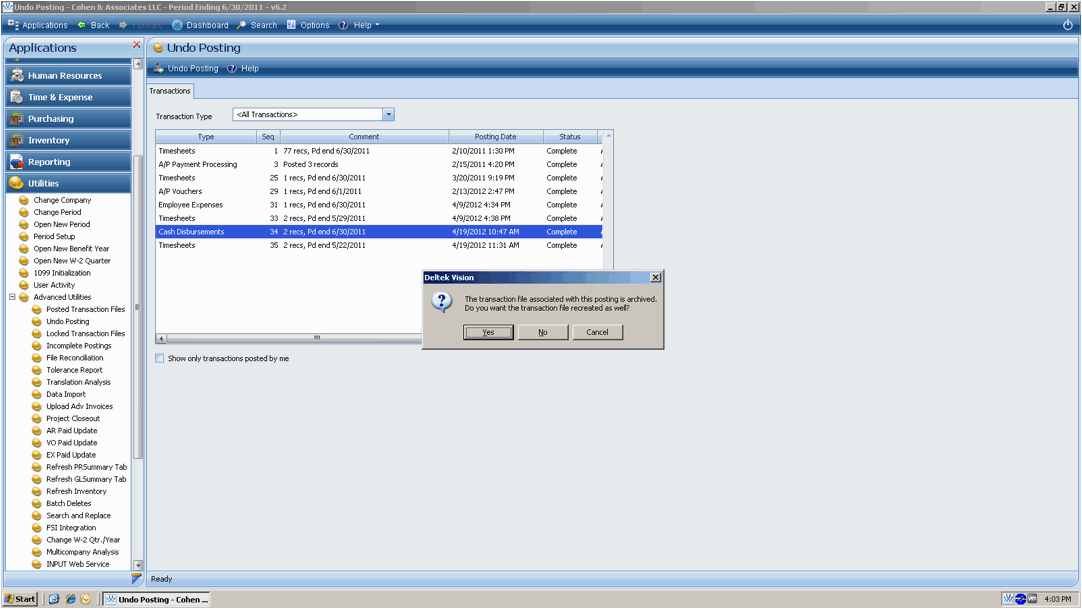
Task: Select the Employee Expenses transaction row
Action: pos(191,205)
